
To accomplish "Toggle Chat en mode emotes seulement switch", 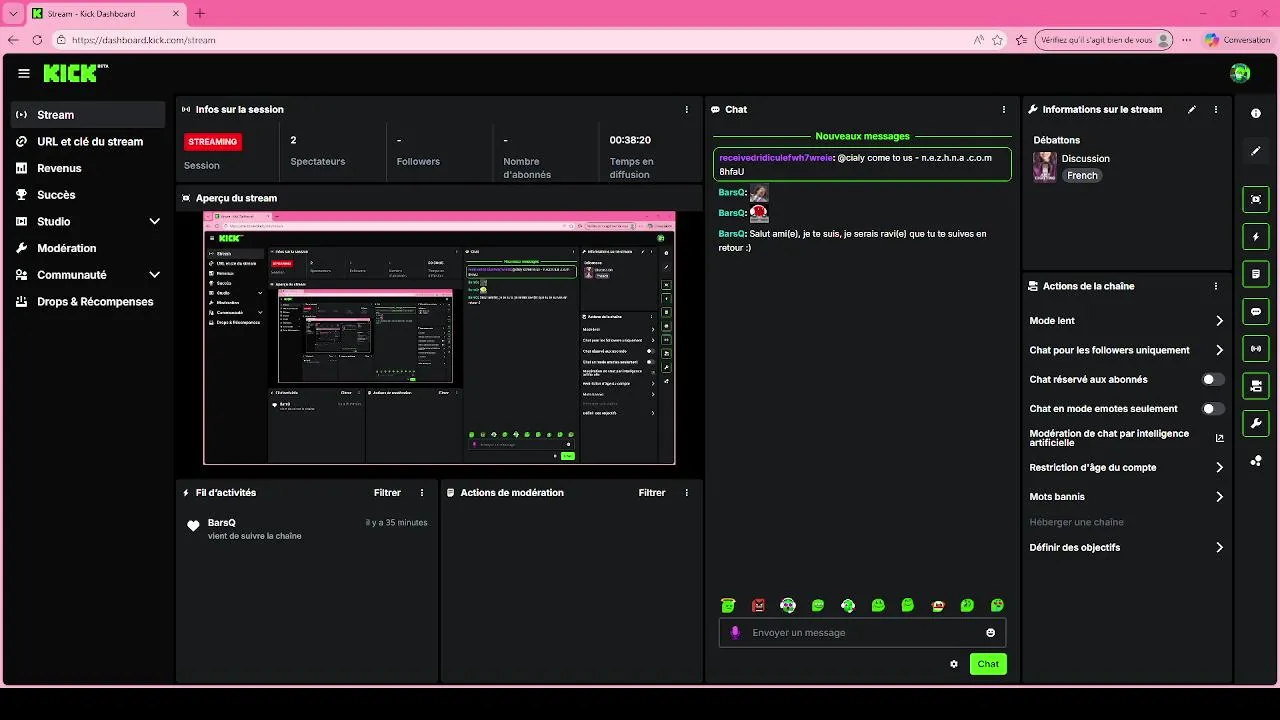I will [x=1213, y=409].
